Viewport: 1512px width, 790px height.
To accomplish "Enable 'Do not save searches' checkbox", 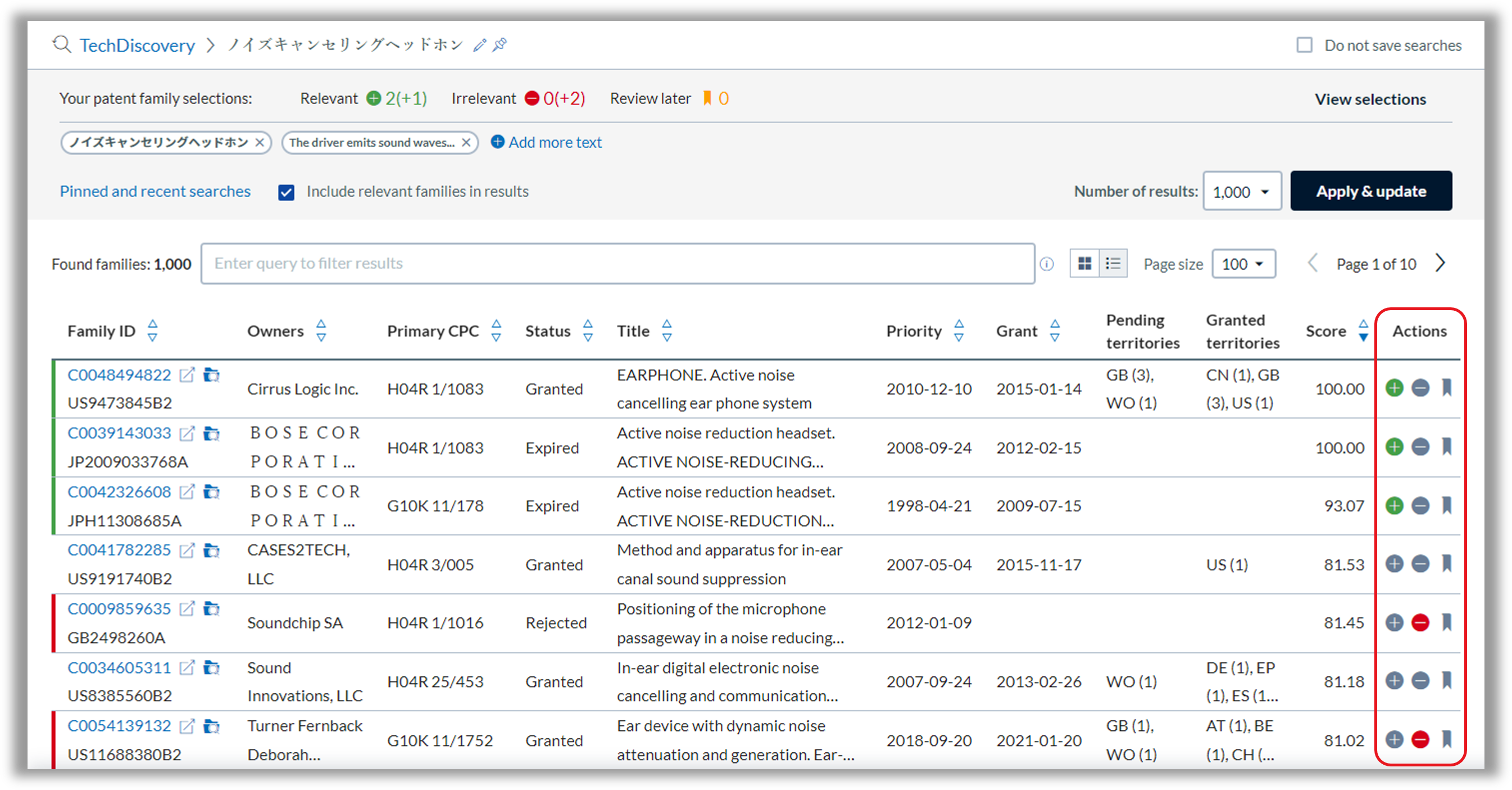I will point(1304,45).
